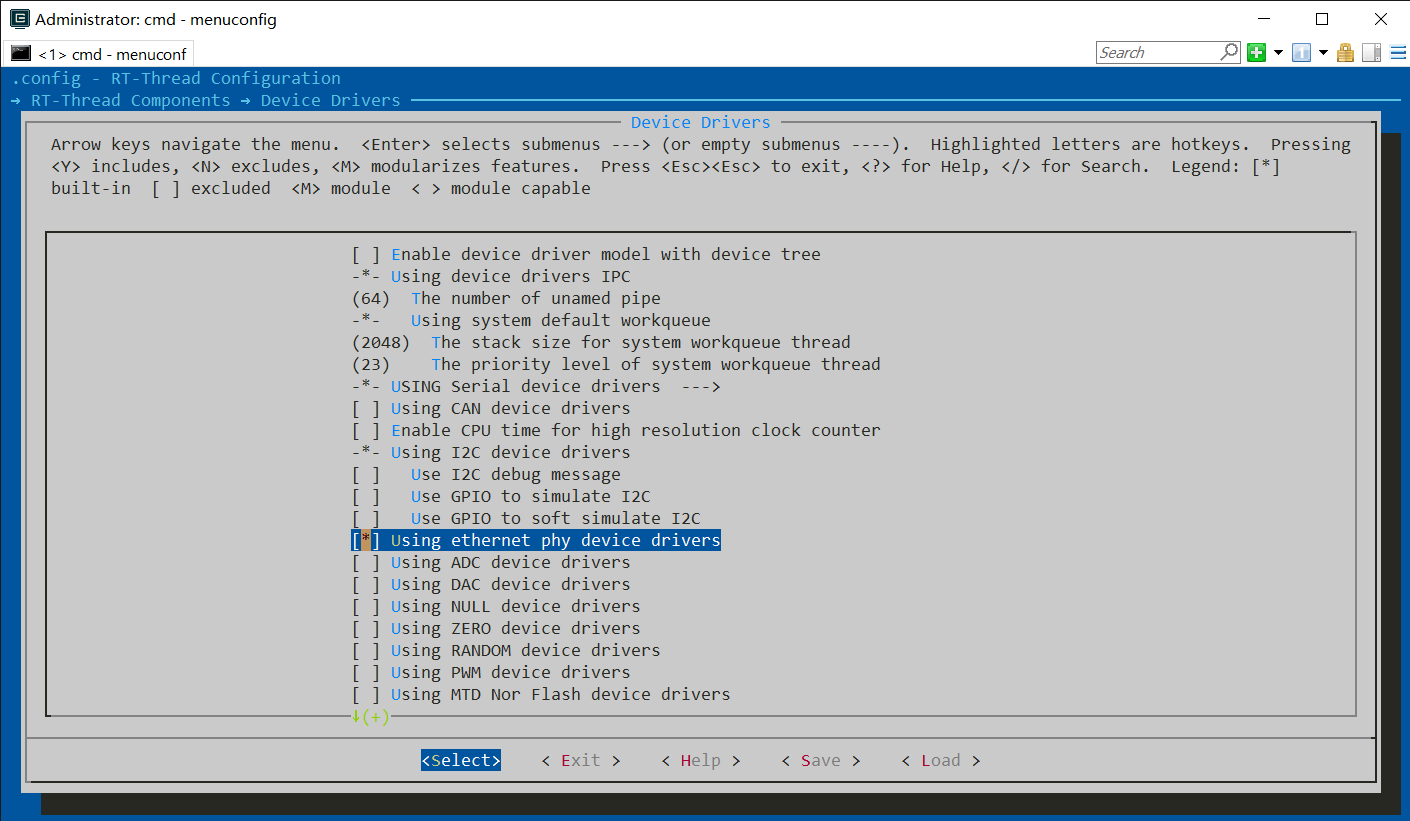The width and height of the screenshot is (1410, 821).
Task: Toggle the scrollbar panel icon
Action: pos(1372,53)
